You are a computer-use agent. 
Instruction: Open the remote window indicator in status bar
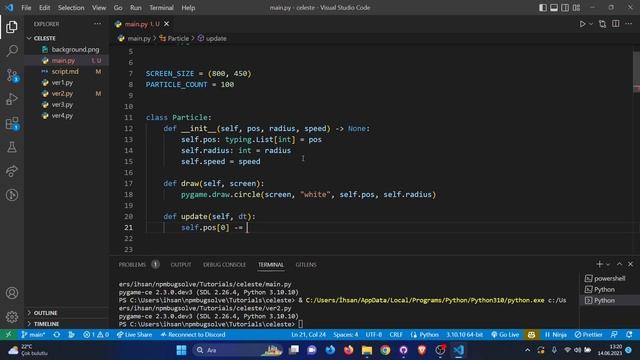pos(9,335)
